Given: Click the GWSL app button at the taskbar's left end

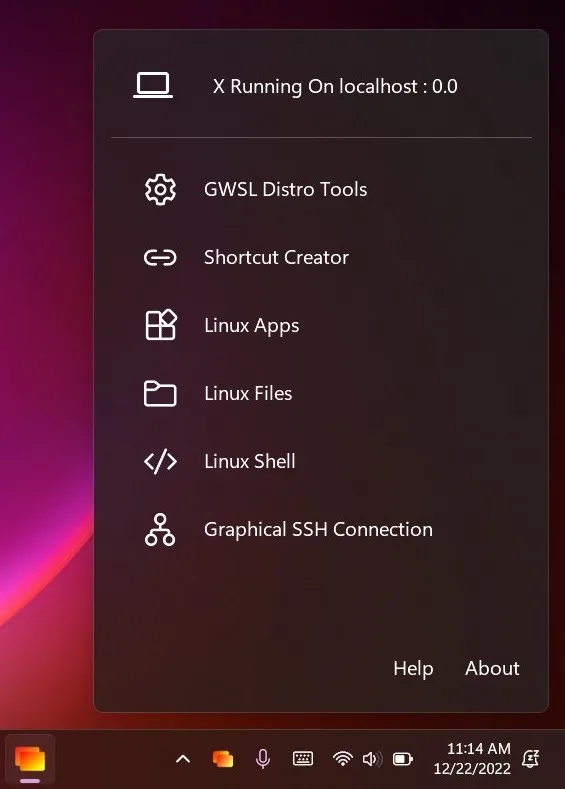Looking at the screenshot, I should [30, 759].
